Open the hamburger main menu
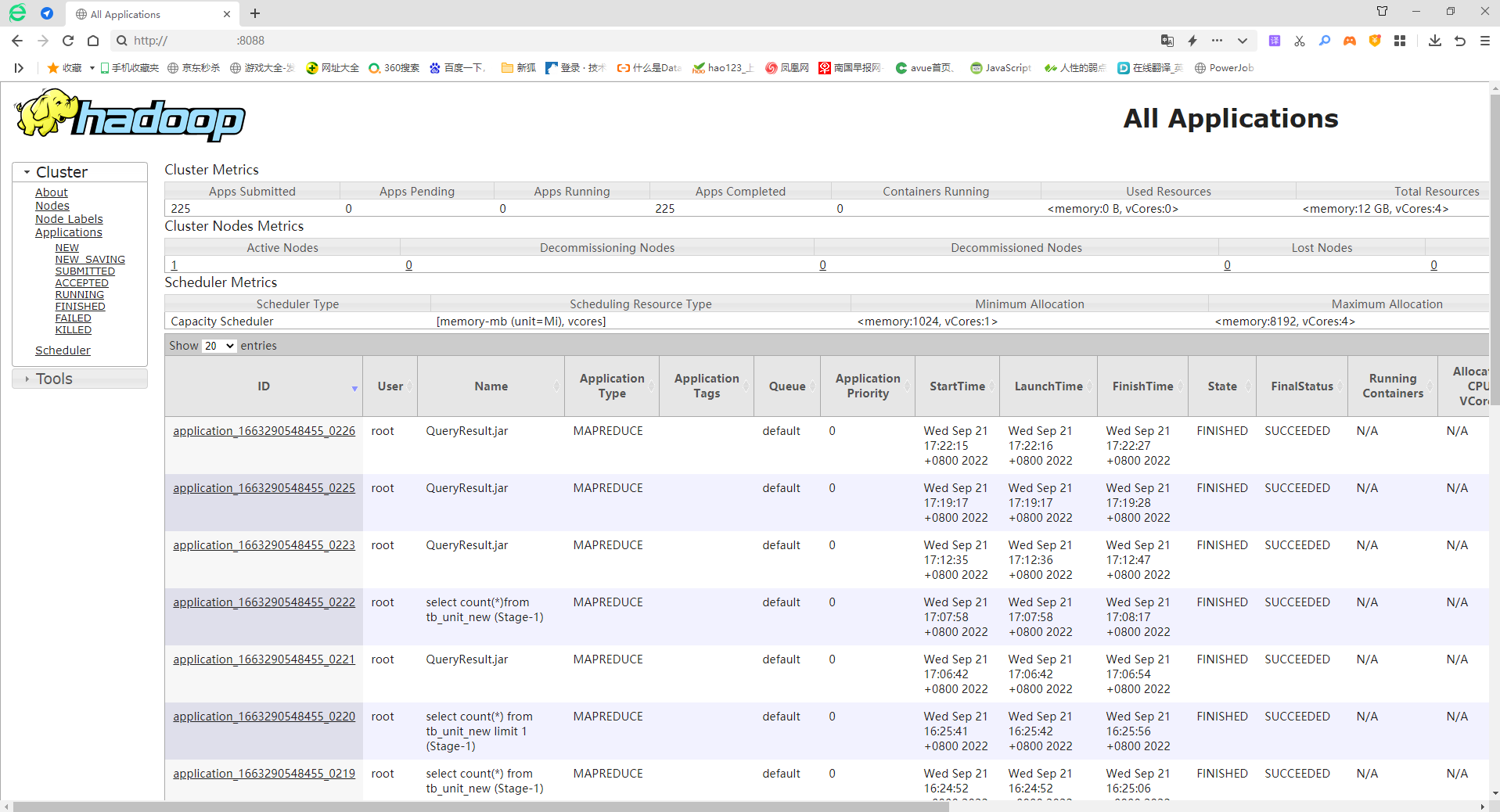This screenshot has height=812, width=1500. point(1484,41)
